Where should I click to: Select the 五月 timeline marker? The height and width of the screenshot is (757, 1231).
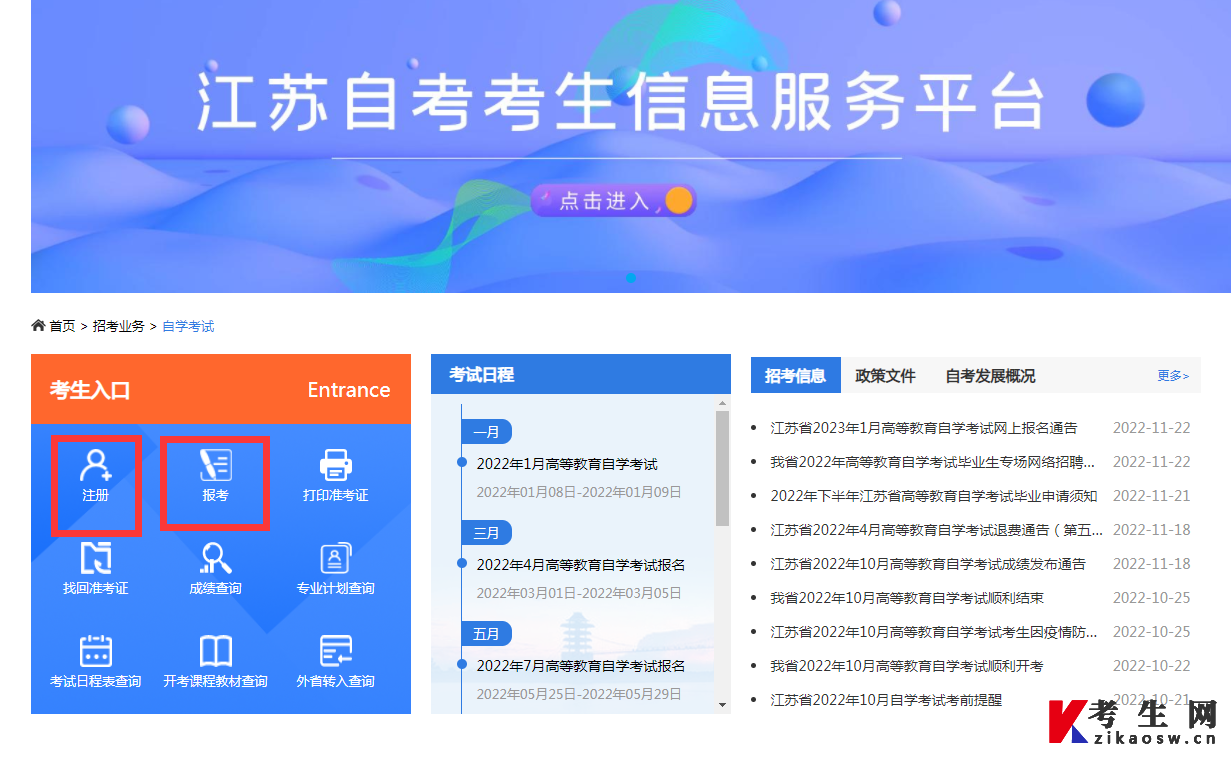[x=487, y=634]
